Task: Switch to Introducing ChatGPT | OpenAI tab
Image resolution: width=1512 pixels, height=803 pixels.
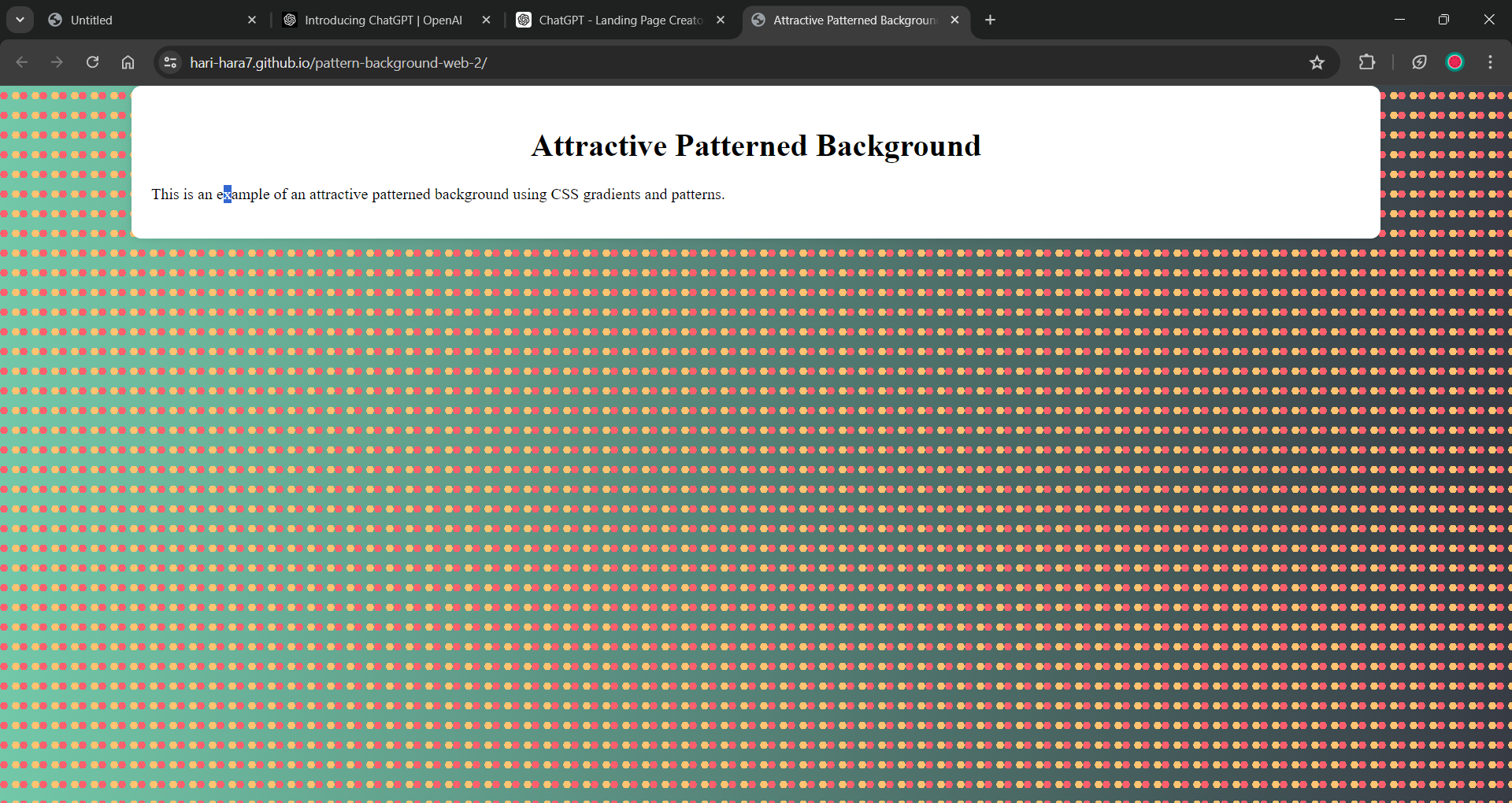Action: pos(386,20)
